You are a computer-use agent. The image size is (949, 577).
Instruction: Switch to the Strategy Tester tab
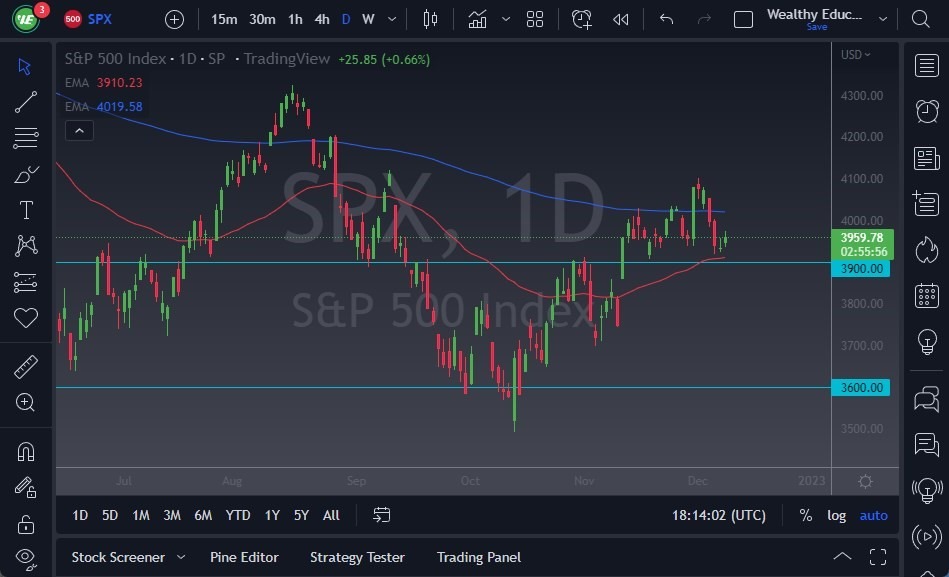(x=357, y=557)
